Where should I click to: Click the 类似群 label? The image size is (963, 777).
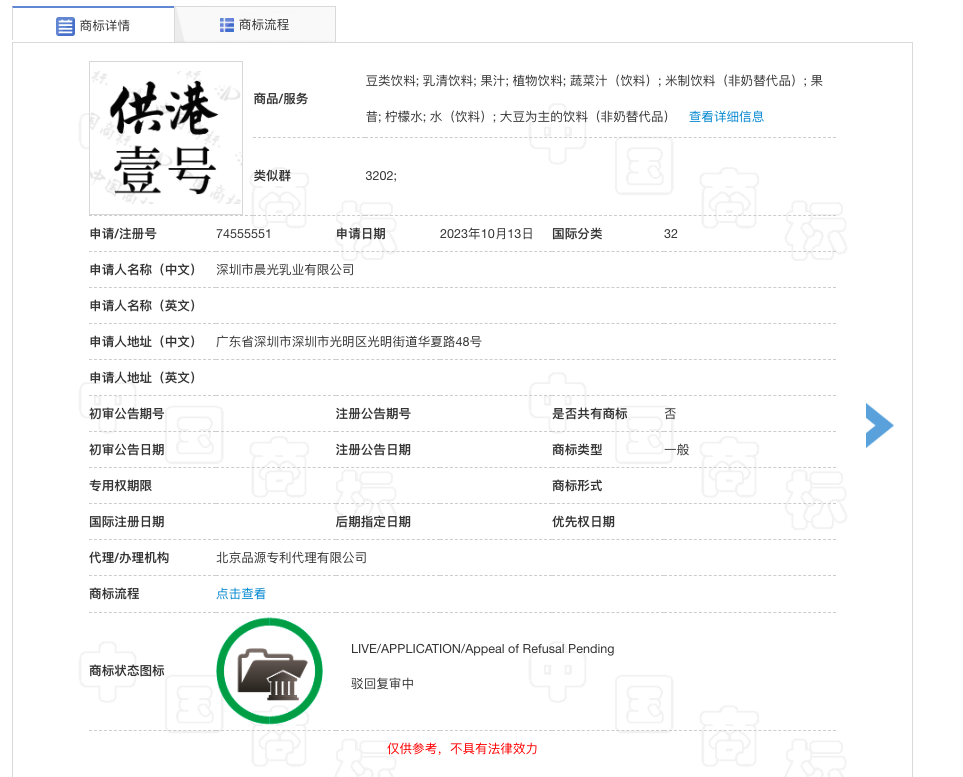(272, 176)
